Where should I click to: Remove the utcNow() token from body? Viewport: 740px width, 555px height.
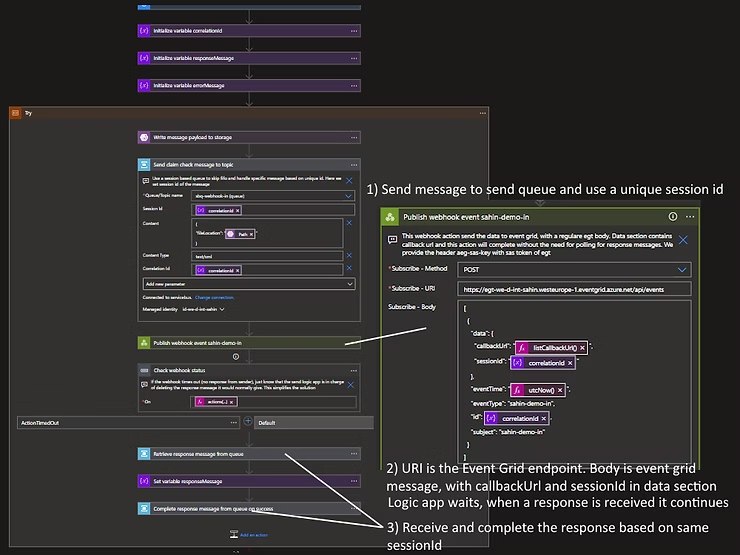point(561,389)
